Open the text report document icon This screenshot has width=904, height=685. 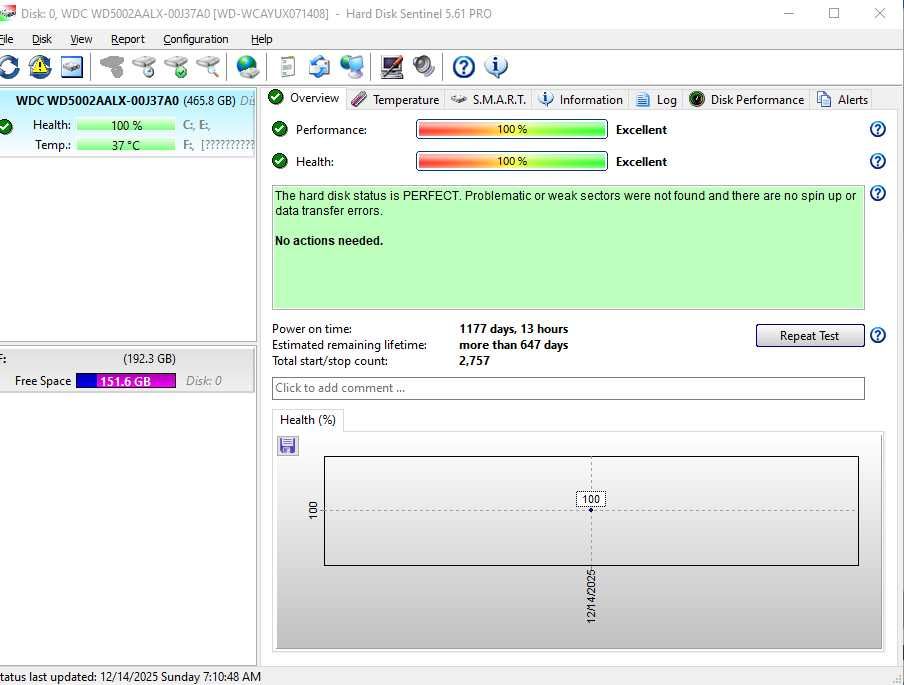pyautogui.click(x=287, y=67)
